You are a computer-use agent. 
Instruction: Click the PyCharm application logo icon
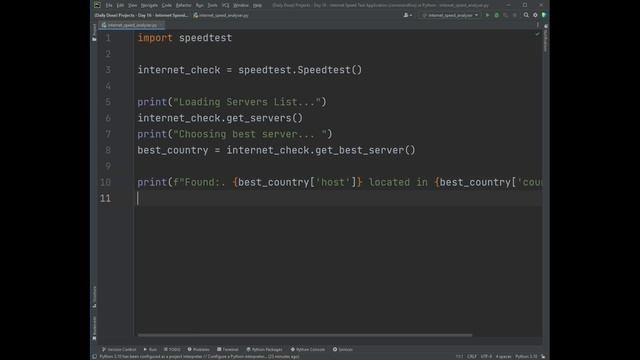pos(97,5)
